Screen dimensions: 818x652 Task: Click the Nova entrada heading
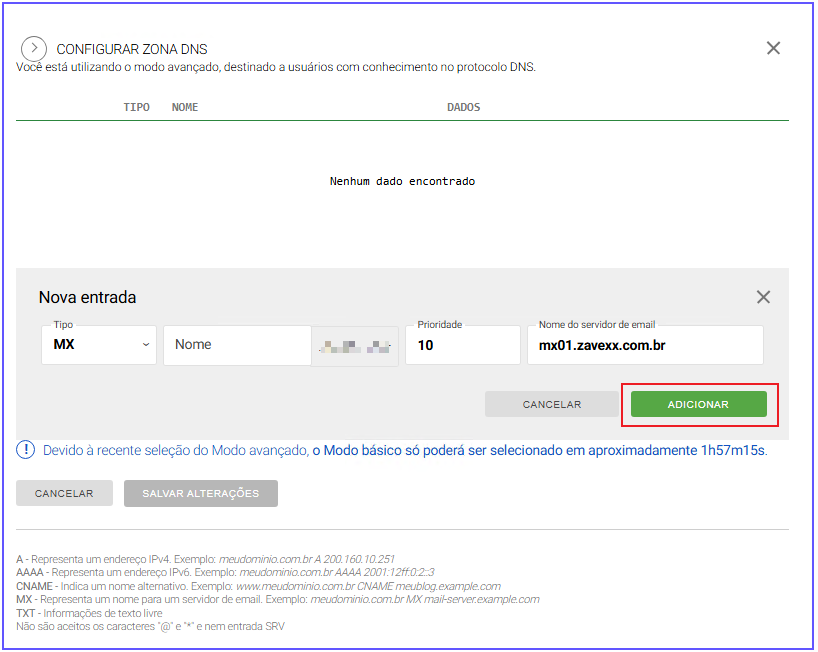click(x=87, y=297)
